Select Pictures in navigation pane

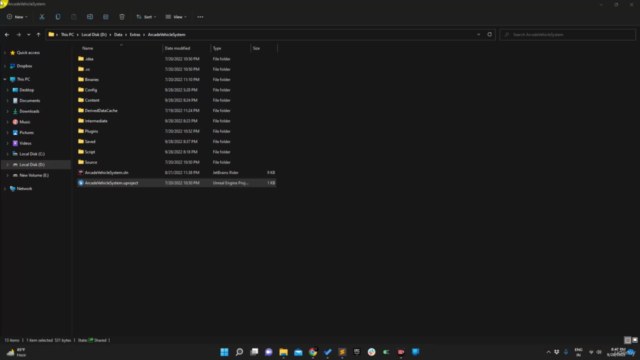click(27, 132)
